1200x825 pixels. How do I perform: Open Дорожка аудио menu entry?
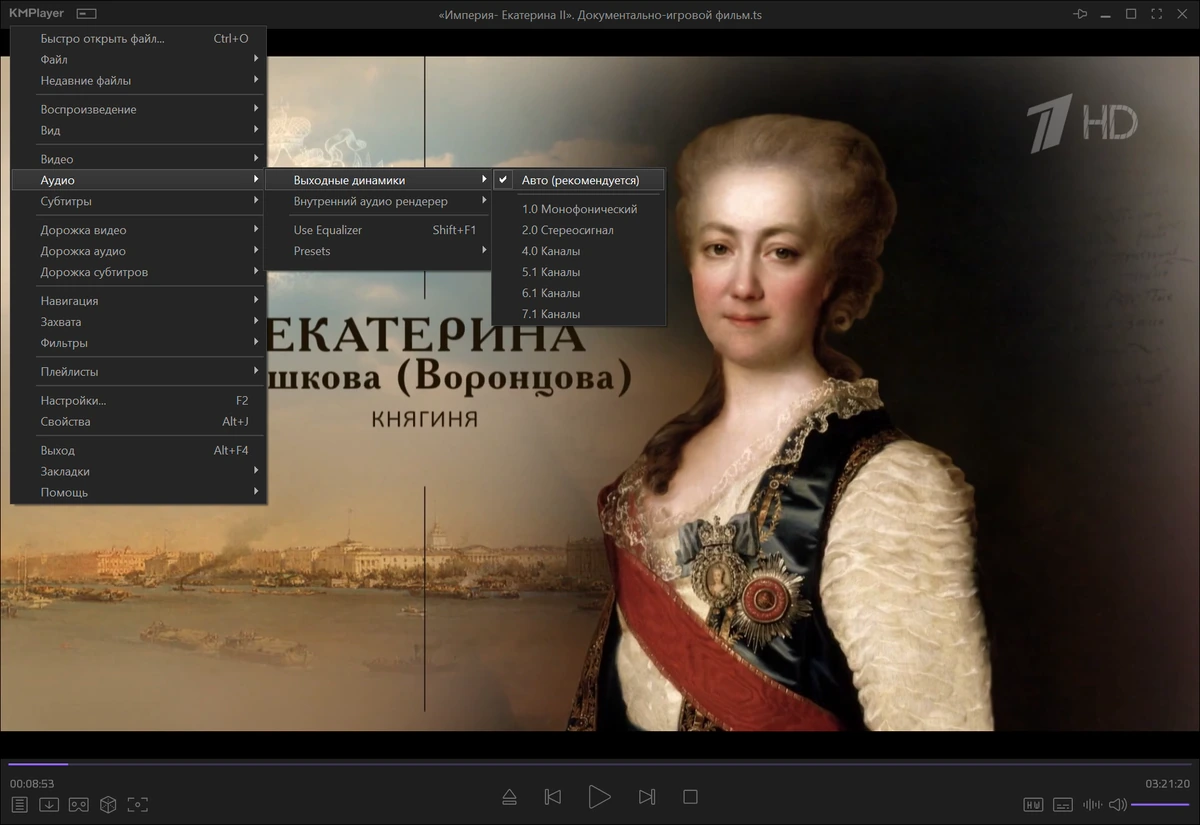coord(138,251)
